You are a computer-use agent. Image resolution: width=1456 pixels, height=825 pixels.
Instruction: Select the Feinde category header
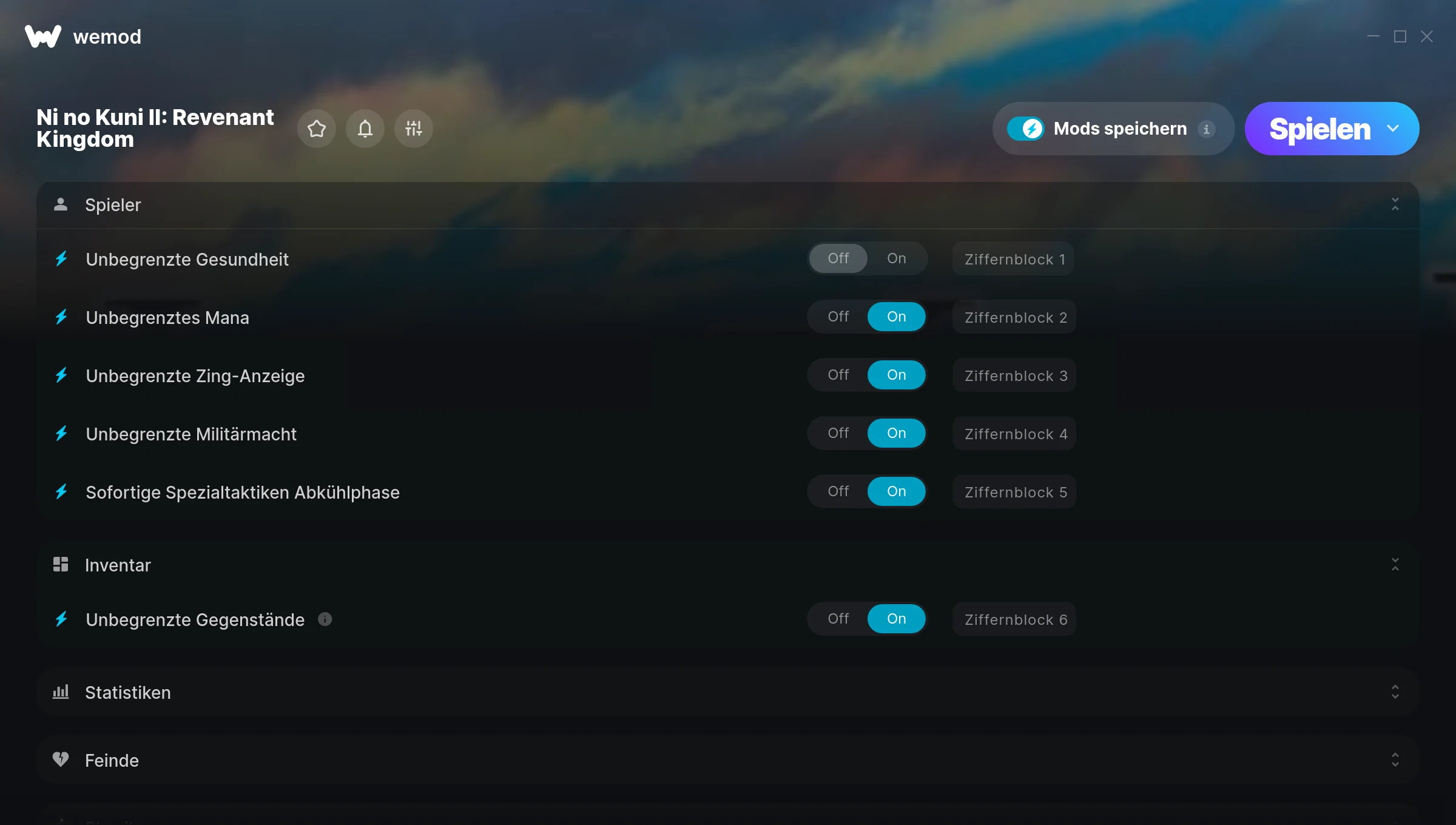(x=728, y=760)
